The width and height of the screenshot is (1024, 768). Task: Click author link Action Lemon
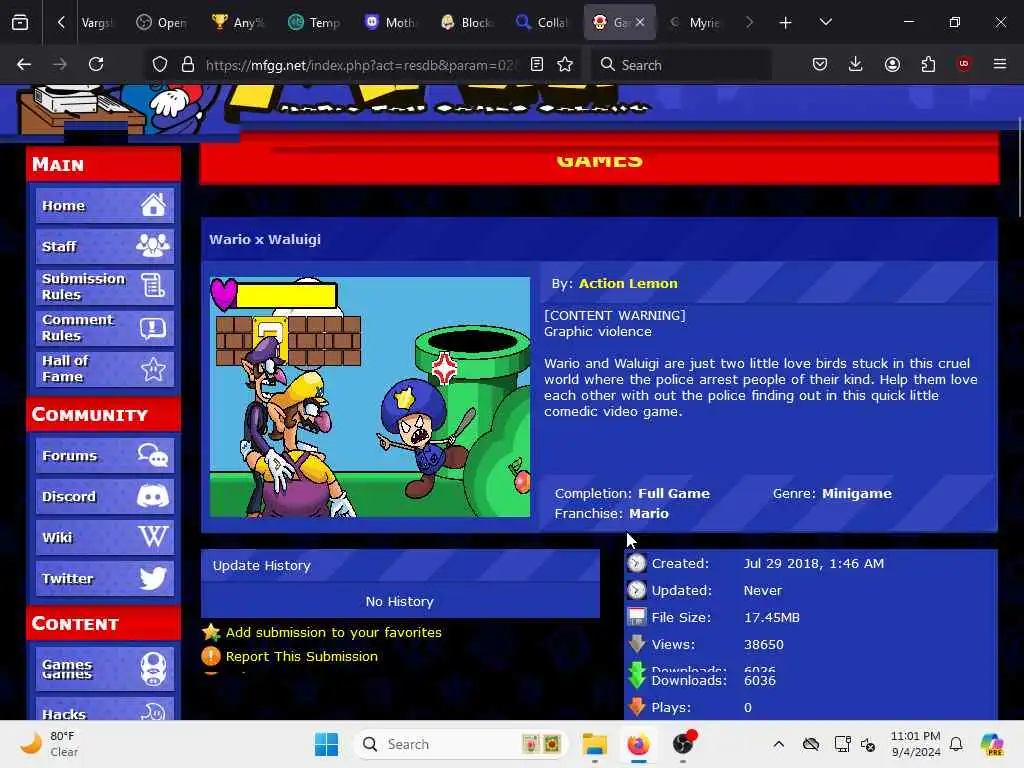tap(628, 283)
